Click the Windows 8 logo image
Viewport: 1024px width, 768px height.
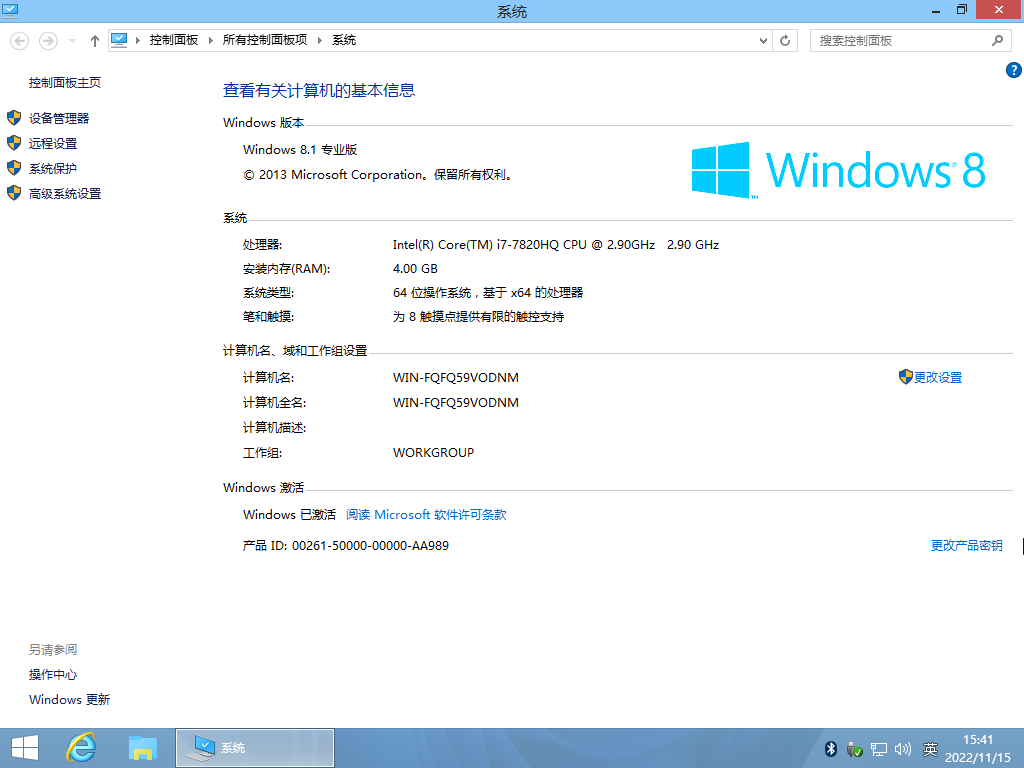point(839,170)
